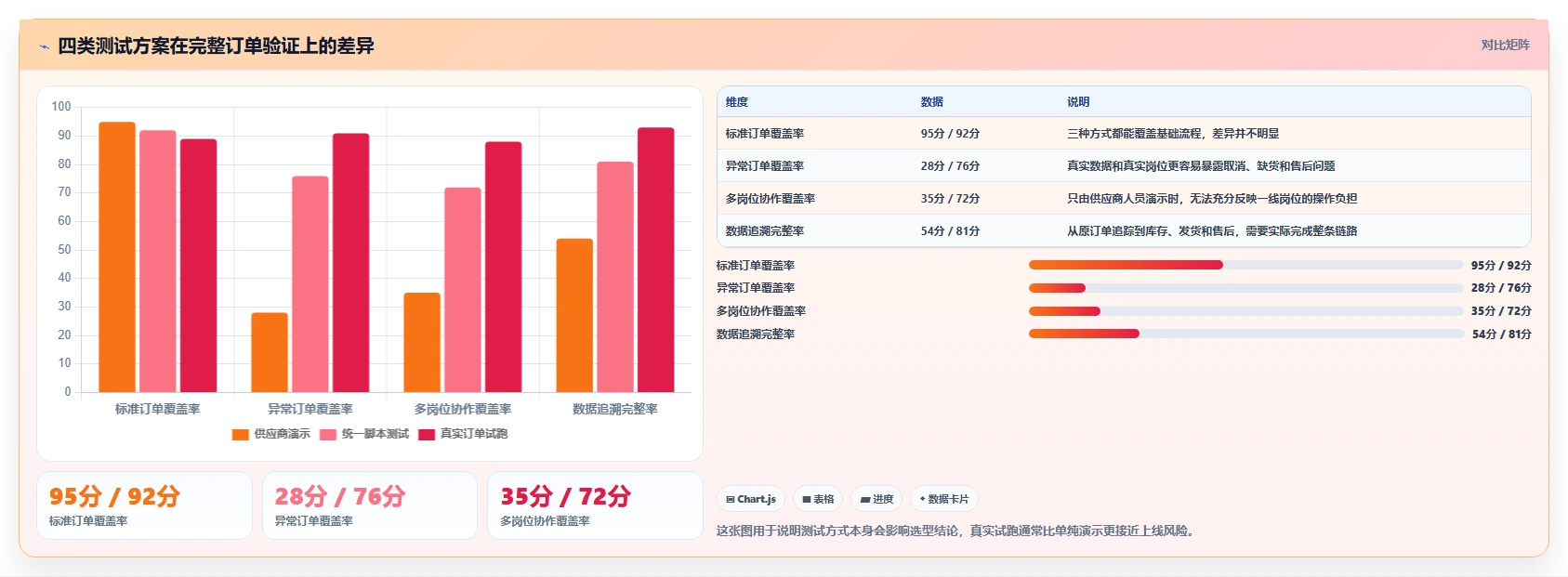
Task: Click description starting 只由供应商人员演示时
Action: pyautogui.click(x=1212, y=199)
